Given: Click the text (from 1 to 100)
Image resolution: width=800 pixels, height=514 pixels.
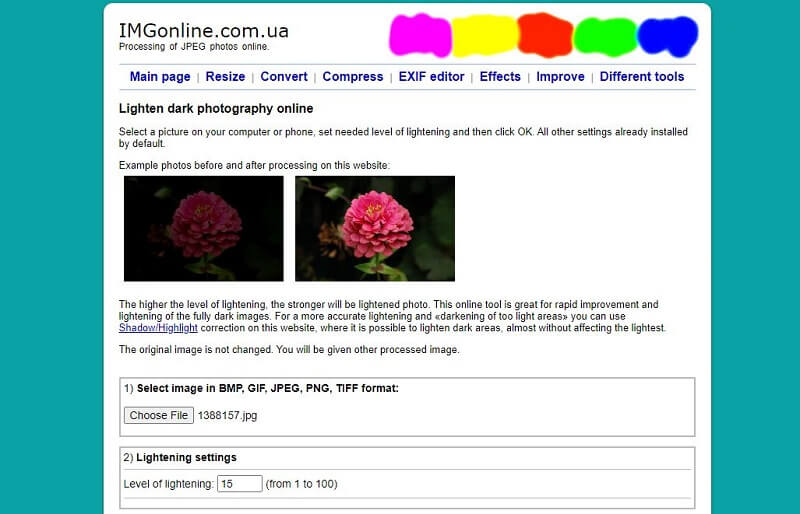Looking at the screenshot, I should pyautogui.click(x=302, y=484).
